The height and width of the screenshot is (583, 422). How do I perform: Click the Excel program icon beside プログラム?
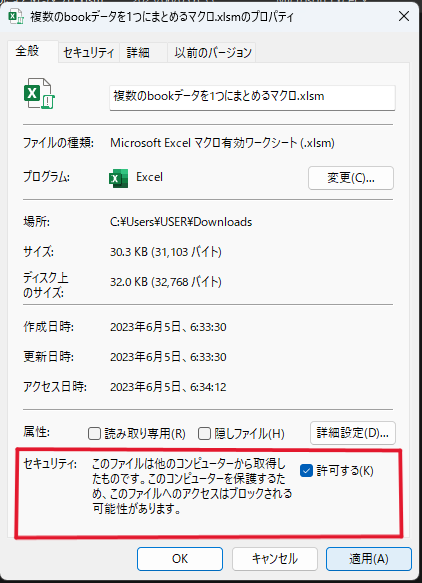pyautogui.click(x=118, y=178)
